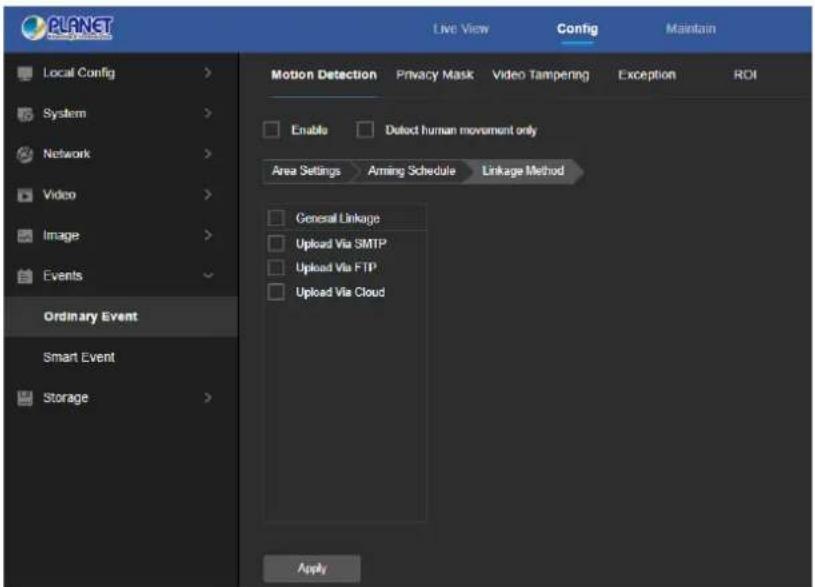
Task: Click the Video play icon
Action: 24,195
